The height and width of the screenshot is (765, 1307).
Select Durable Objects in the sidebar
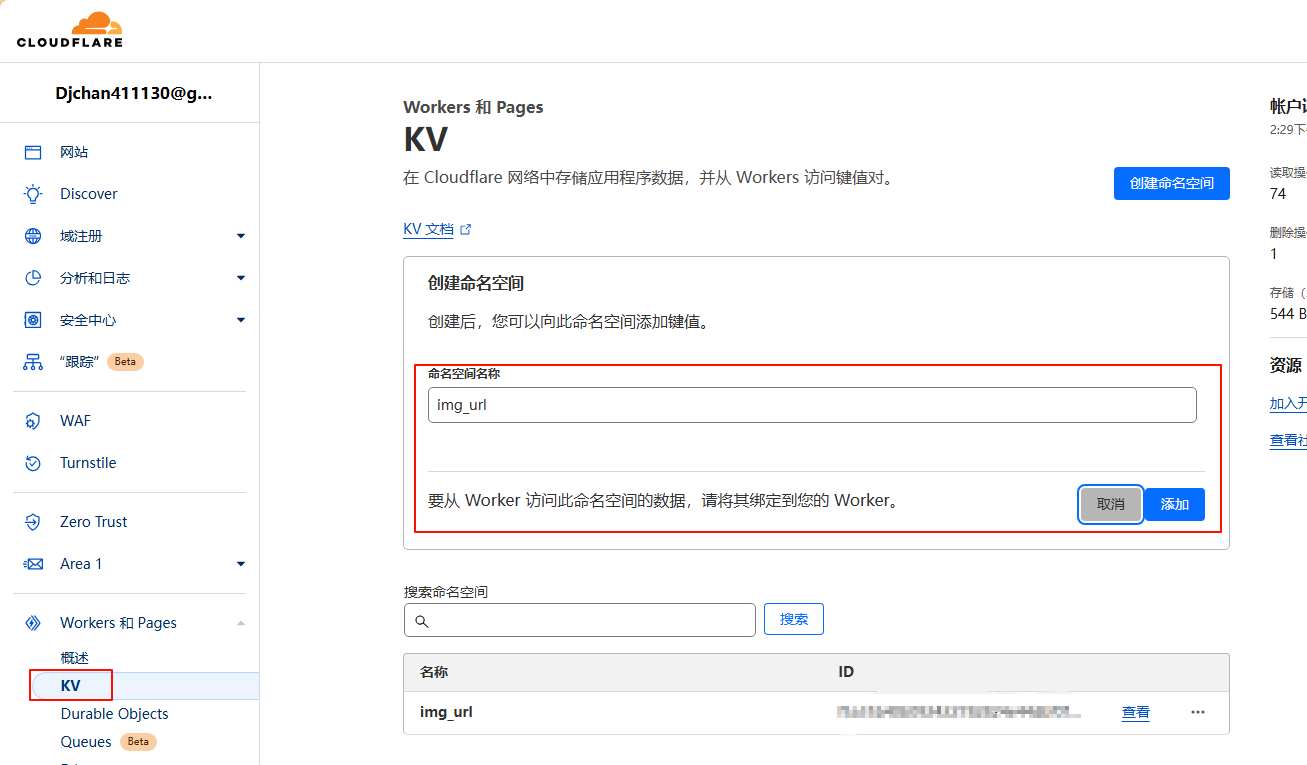tap(114, 714)
